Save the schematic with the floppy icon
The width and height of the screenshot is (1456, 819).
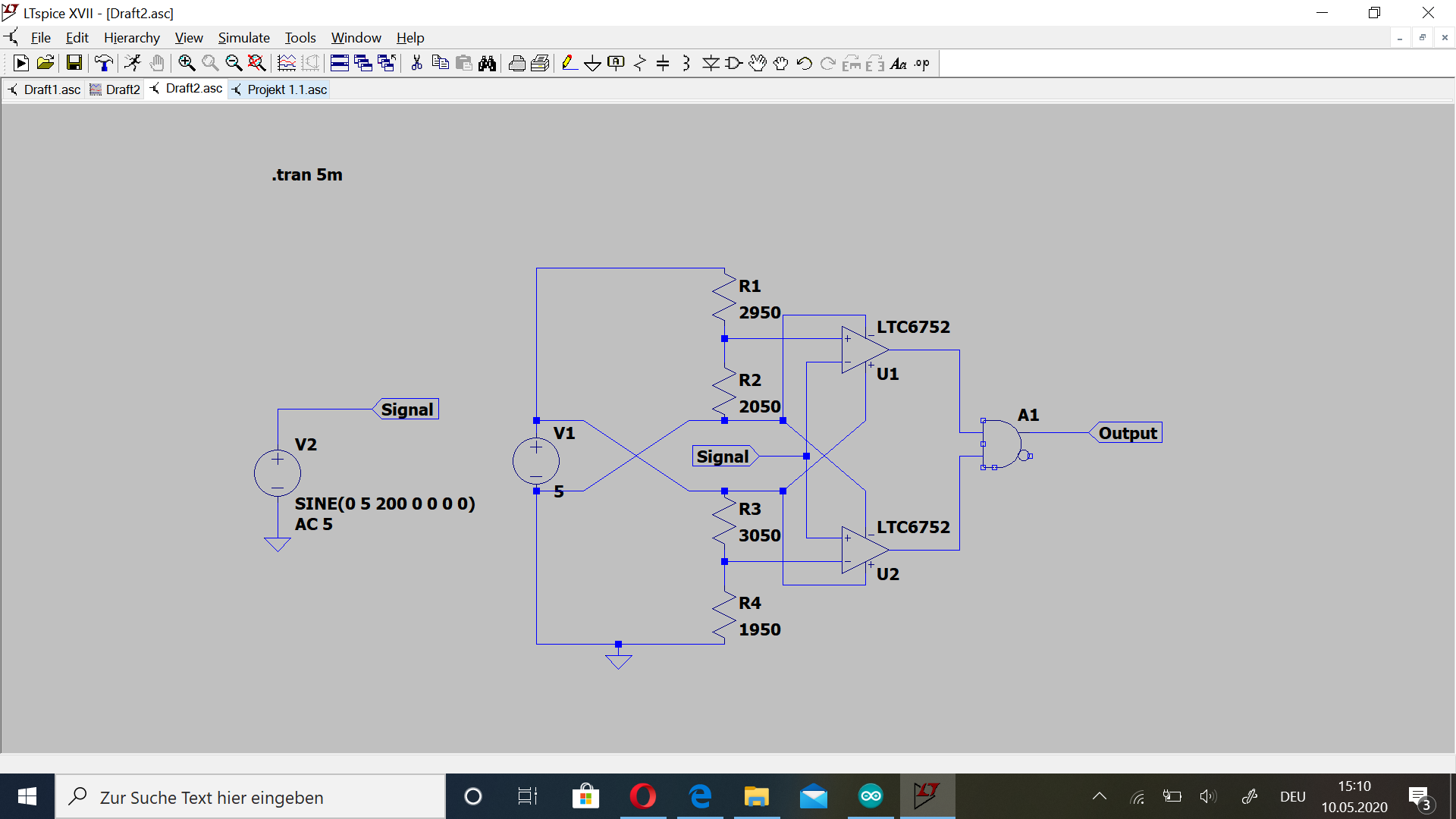click(x=74, y=64)
